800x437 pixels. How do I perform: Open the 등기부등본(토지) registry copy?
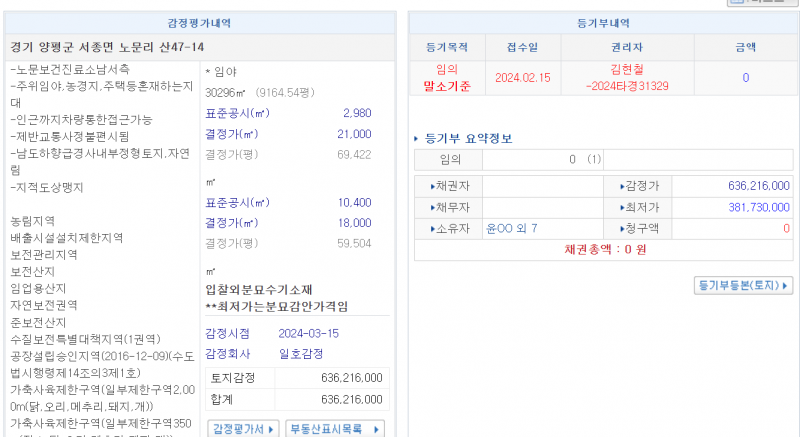(x=743, y=285)
